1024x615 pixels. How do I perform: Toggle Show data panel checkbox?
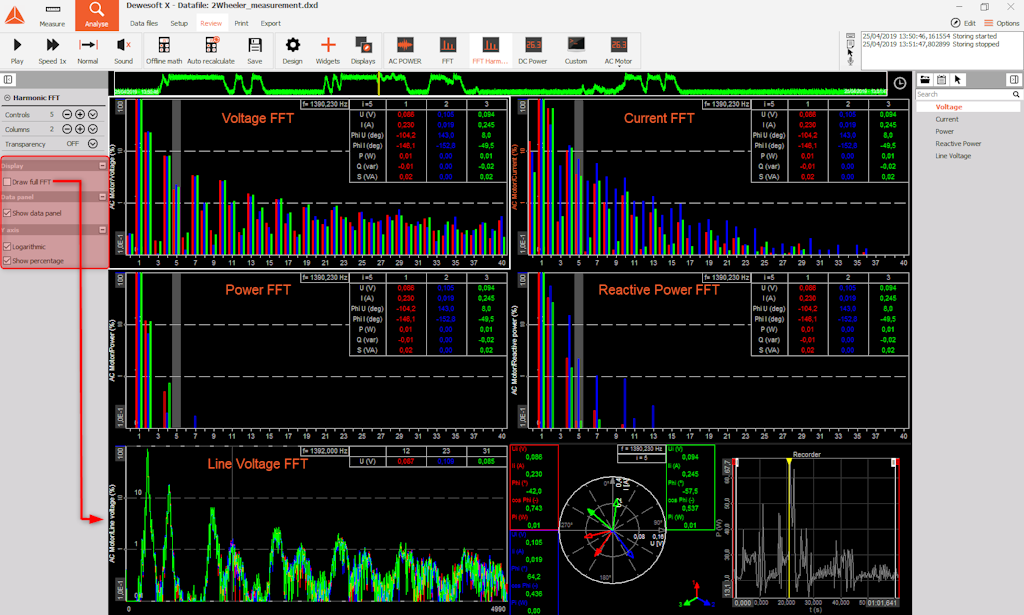tap(7, 213)
